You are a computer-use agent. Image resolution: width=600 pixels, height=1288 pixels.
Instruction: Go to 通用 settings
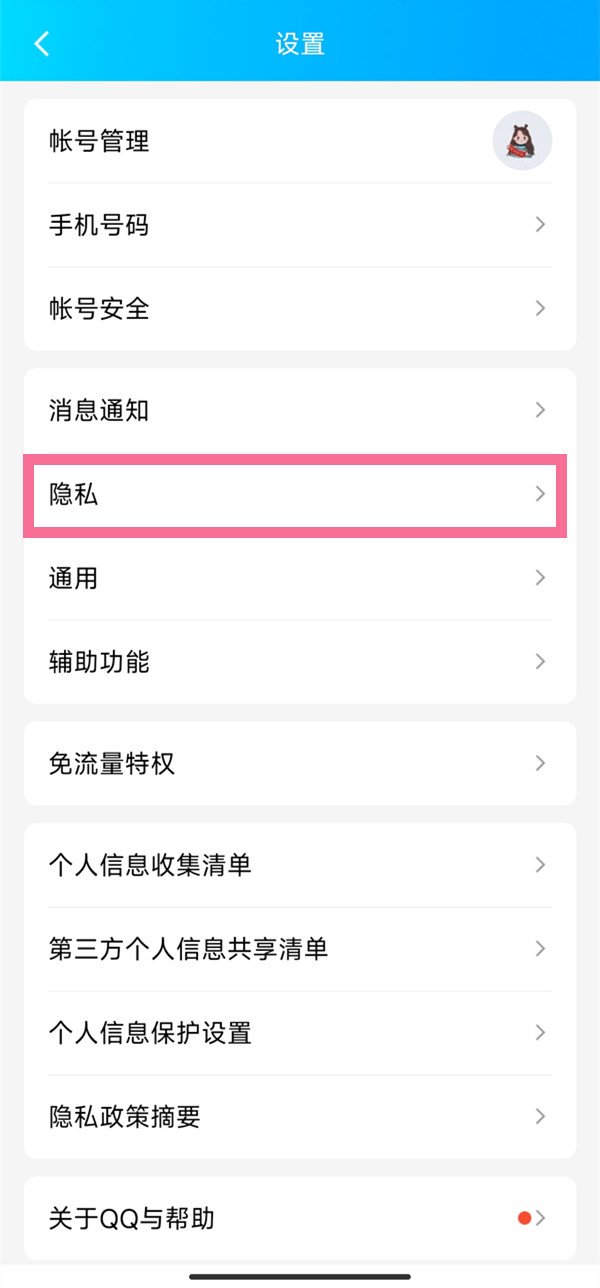coord(74,578)
